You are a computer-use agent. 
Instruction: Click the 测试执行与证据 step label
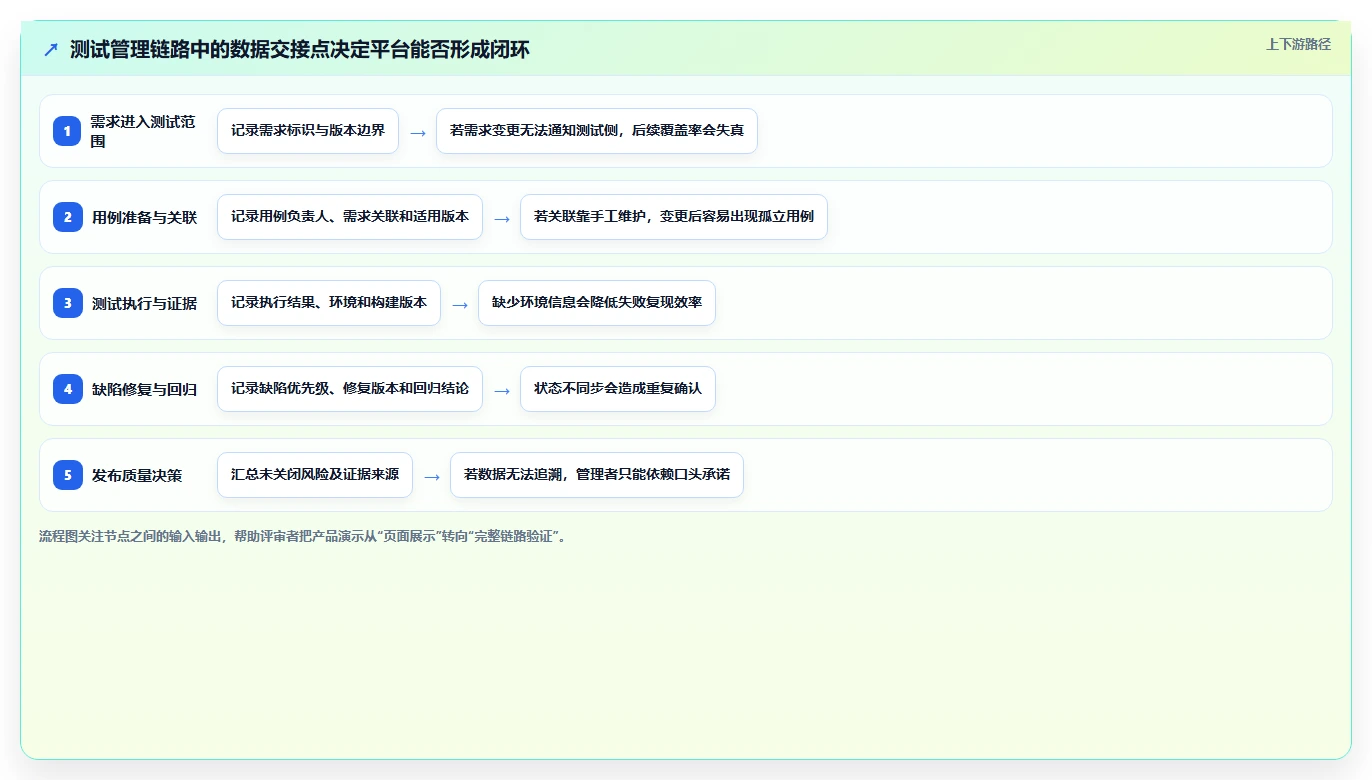tap(145, 303)
